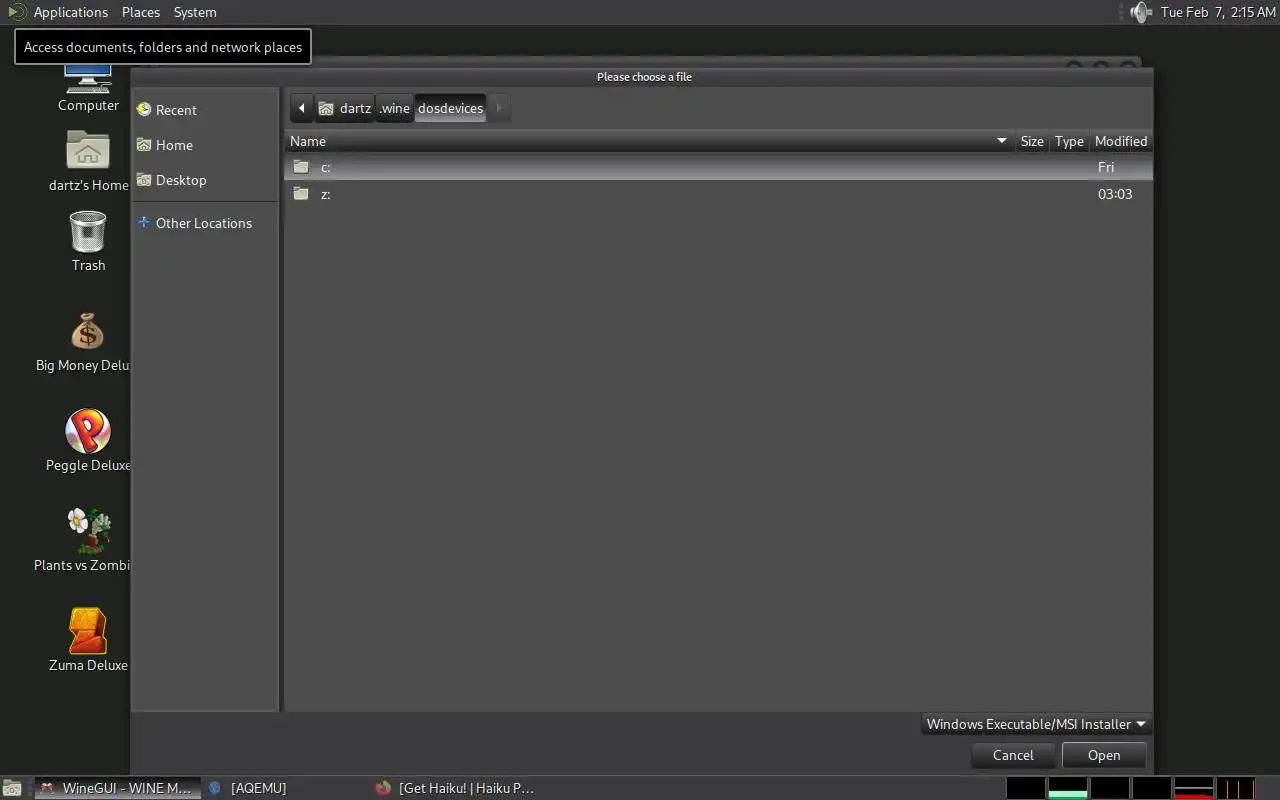Image resolution: width=1280 pixels, height=800 pixels.
Task: Select the c: folder row
Action: point(718,167)
